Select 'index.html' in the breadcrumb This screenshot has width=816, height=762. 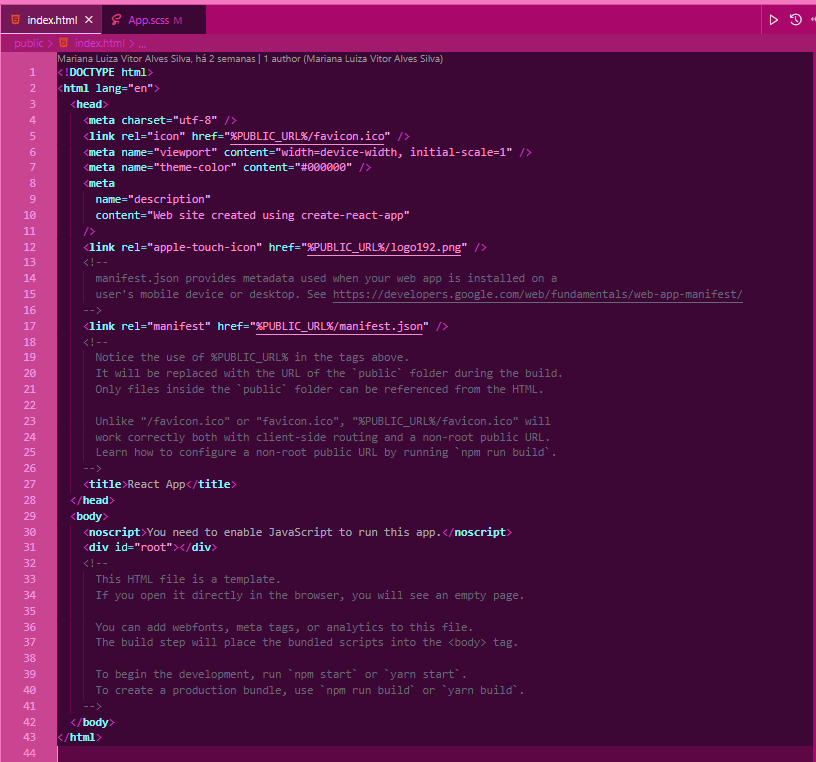tap(99, 43)
